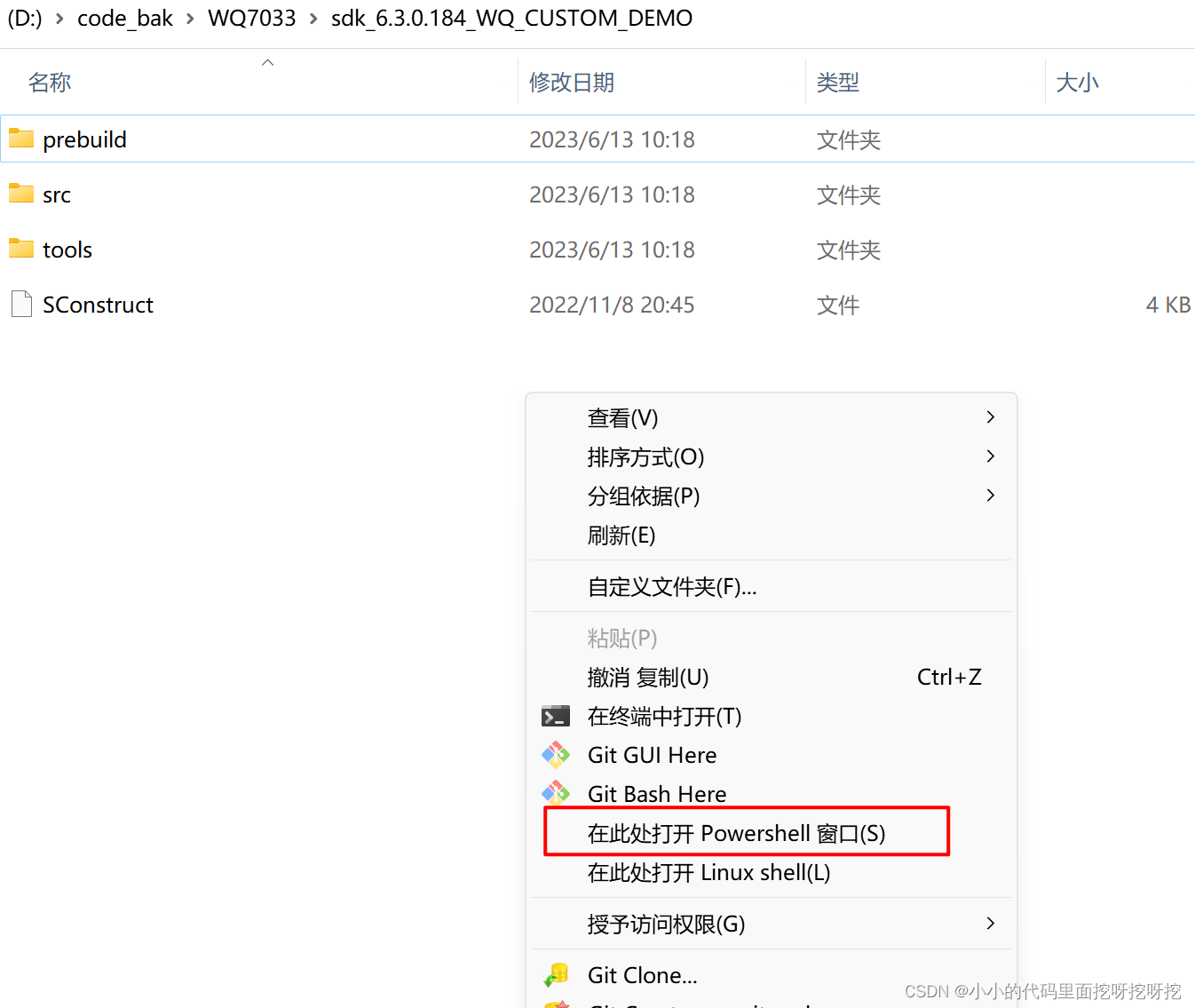This screenshot has height=1008, width=1195.
Task: Go to WQ7033 in address path
Action: [x=252, y=19]
